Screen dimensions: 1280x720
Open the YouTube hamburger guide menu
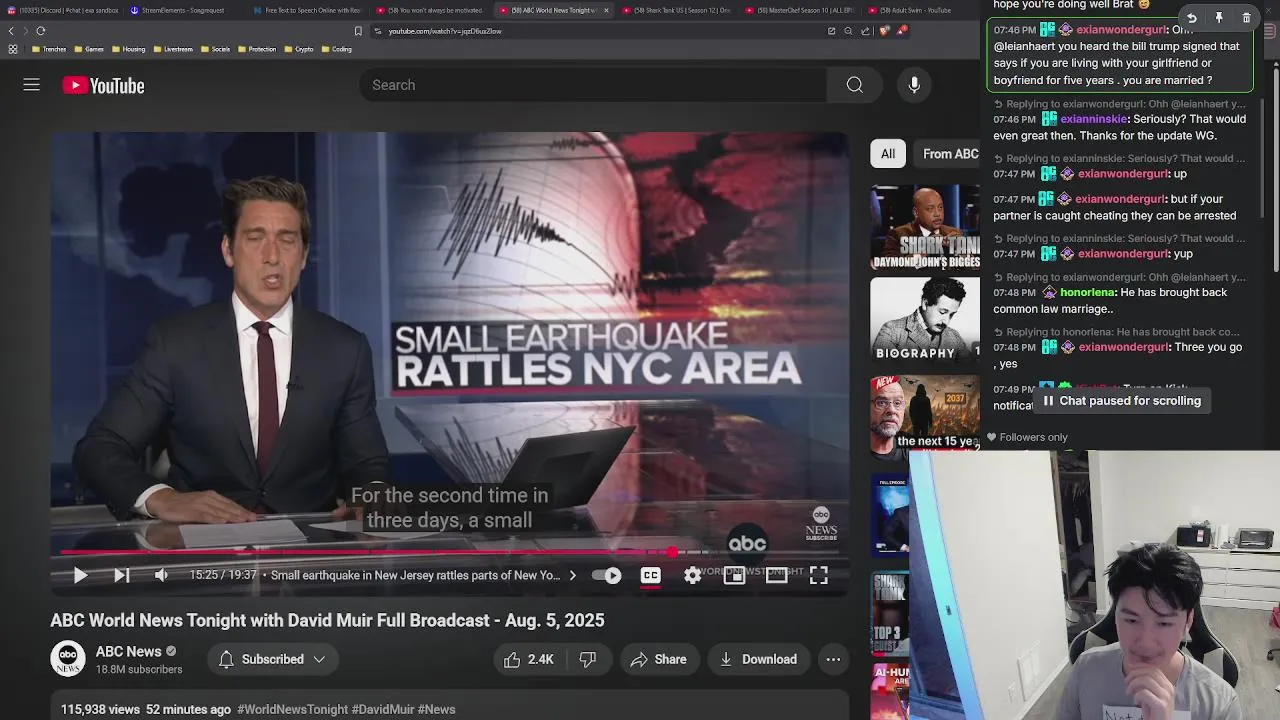[31, 85]
